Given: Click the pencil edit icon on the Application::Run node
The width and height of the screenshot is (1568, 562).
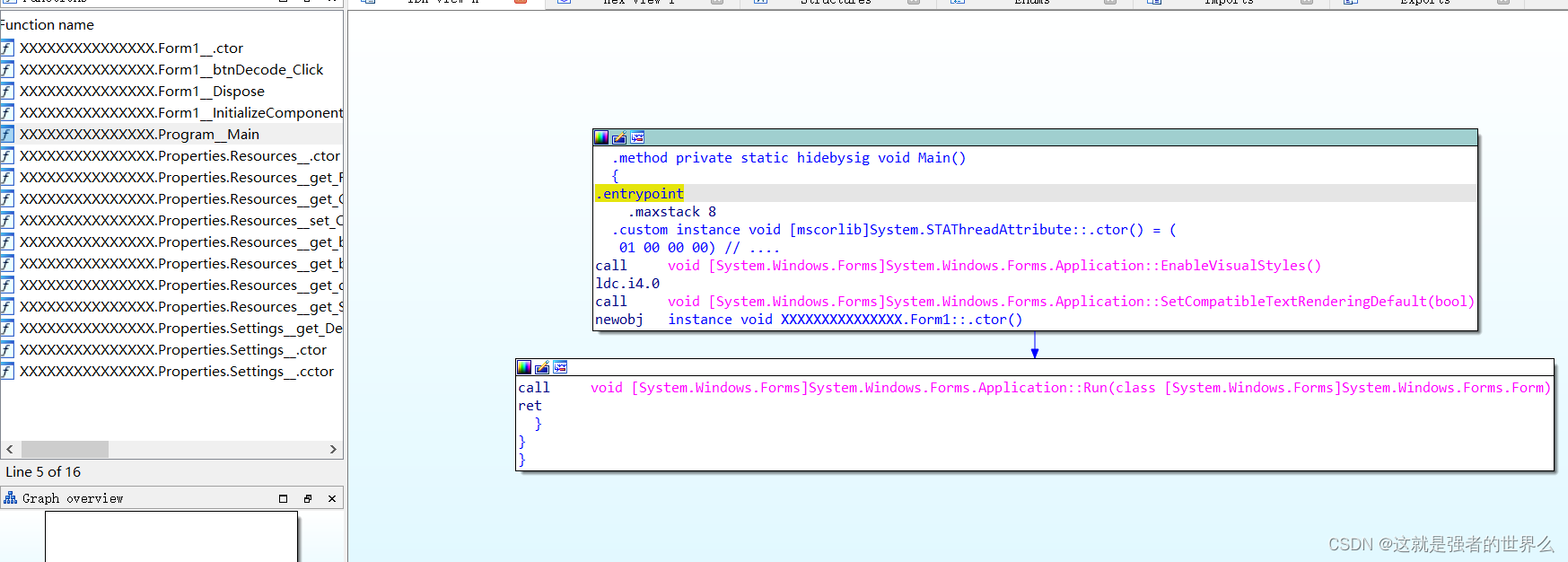Looking at the screenshot, I should point(542,367).
